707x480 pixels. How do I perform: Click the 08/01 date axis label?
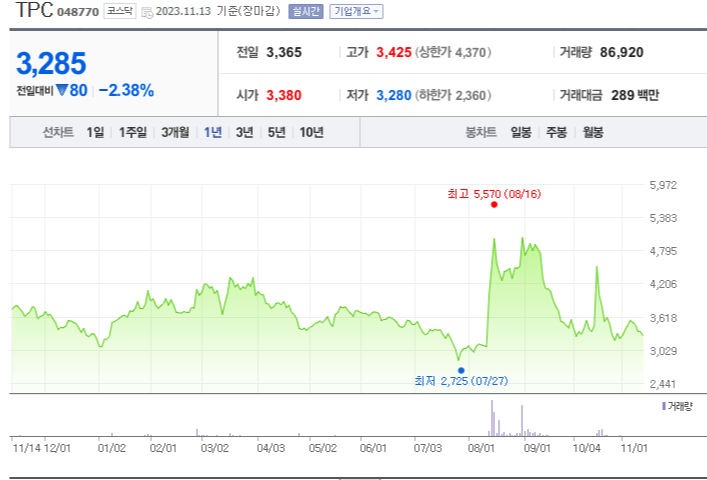pyautogui.click(x=481, y=448)
